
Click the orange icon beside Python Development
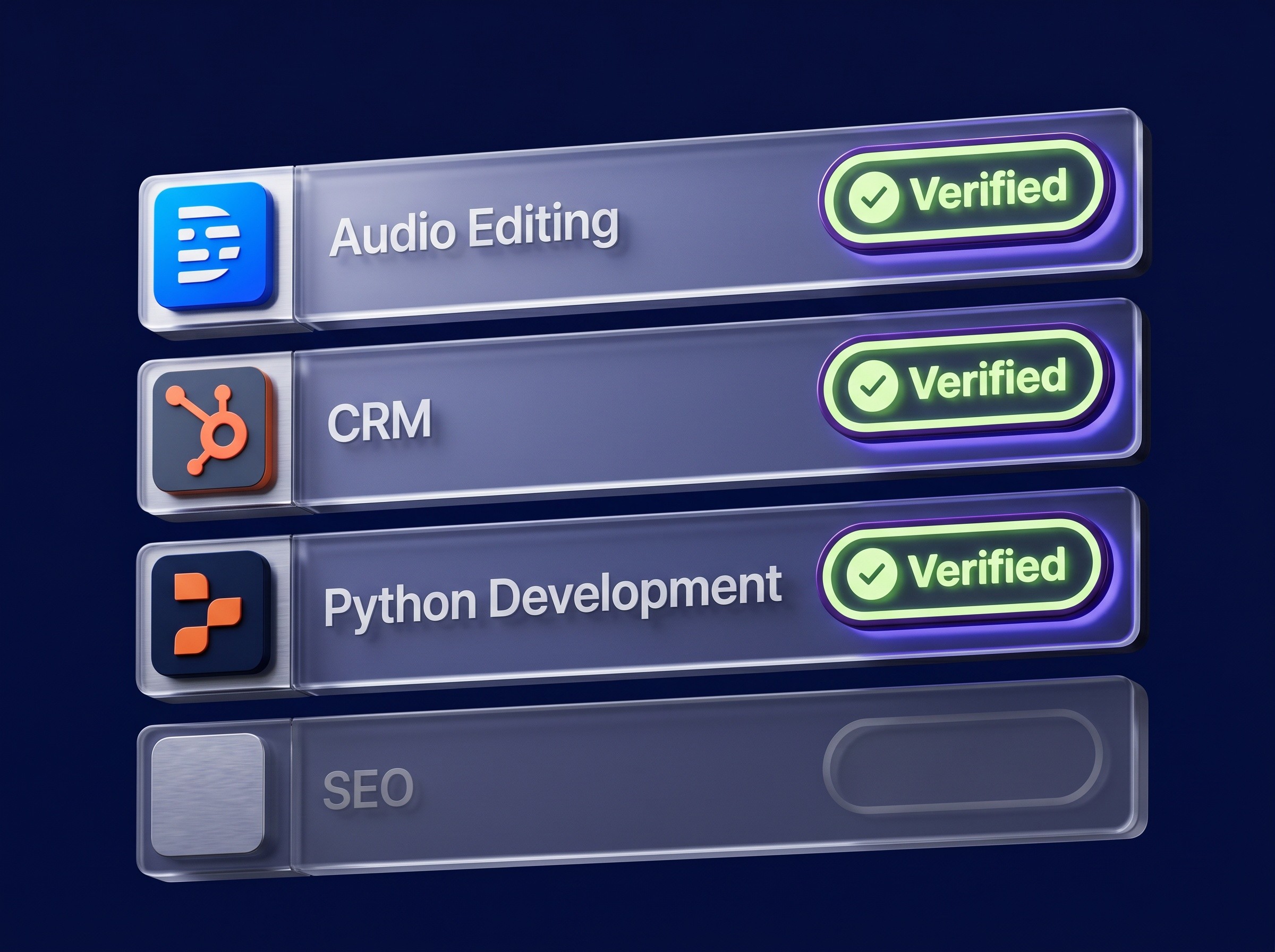pos(211,613)
